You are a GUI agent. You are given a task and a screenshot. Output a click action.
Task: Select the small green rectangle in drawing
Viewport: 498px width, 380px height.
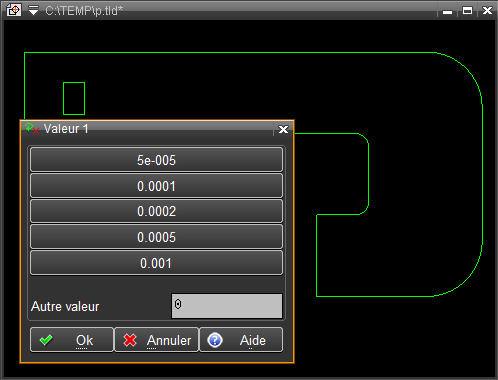coord(74,98)
